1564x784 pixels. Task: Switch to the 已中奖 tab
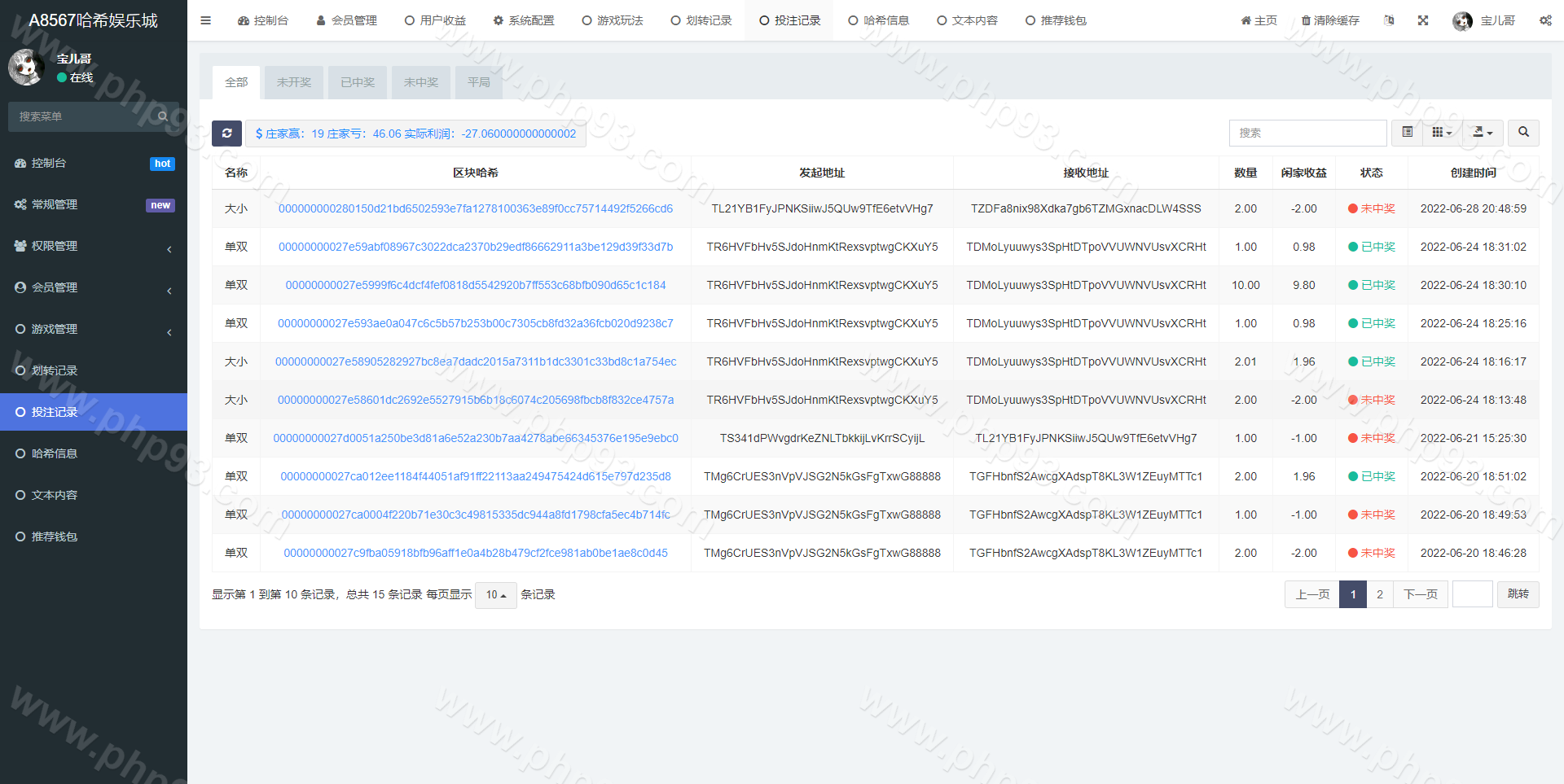coord(358,82)
